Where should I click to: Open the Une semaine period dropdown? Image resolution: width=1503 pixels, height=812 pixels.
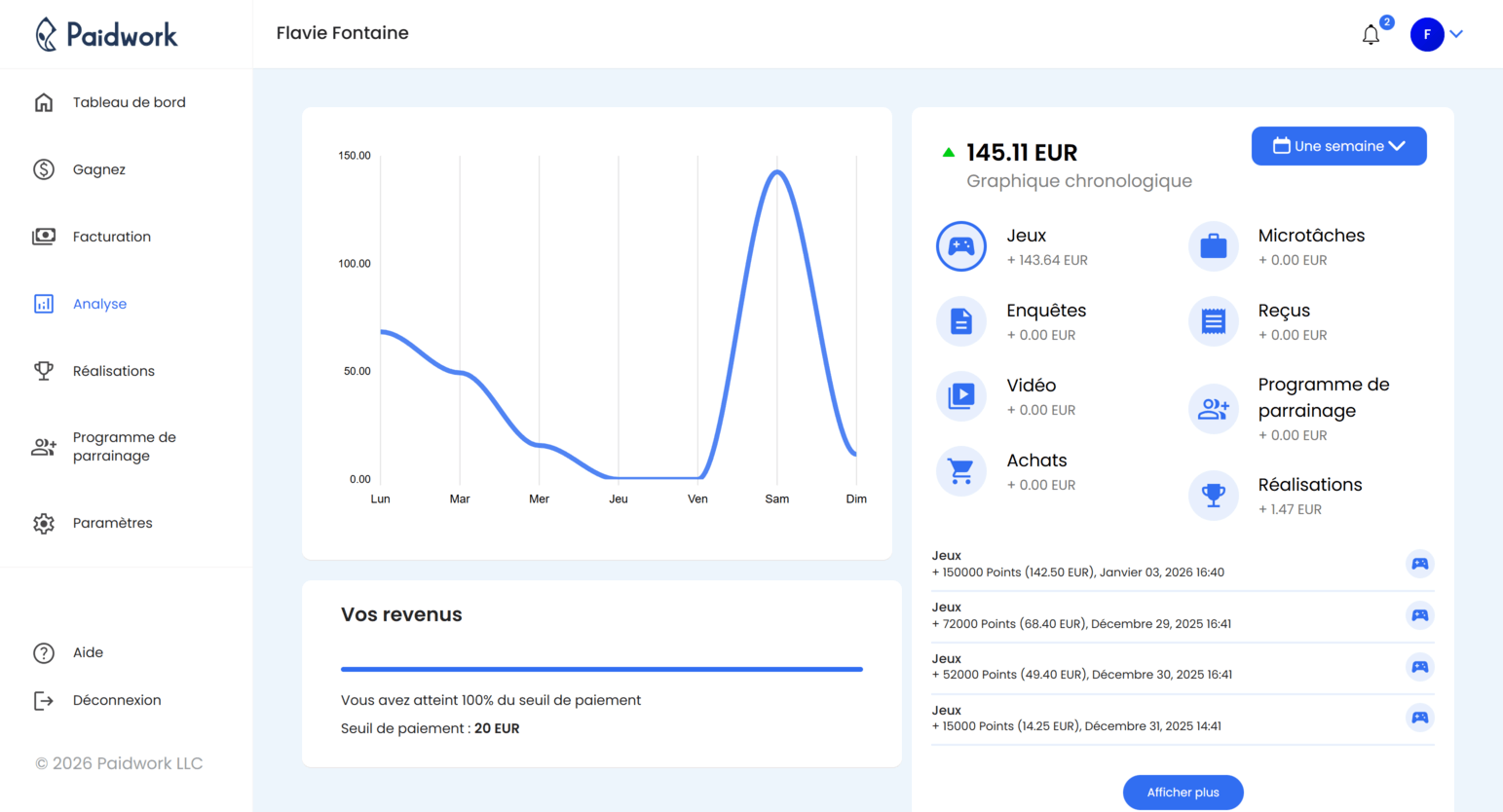pyautogui.click(x=1338, y=146)
